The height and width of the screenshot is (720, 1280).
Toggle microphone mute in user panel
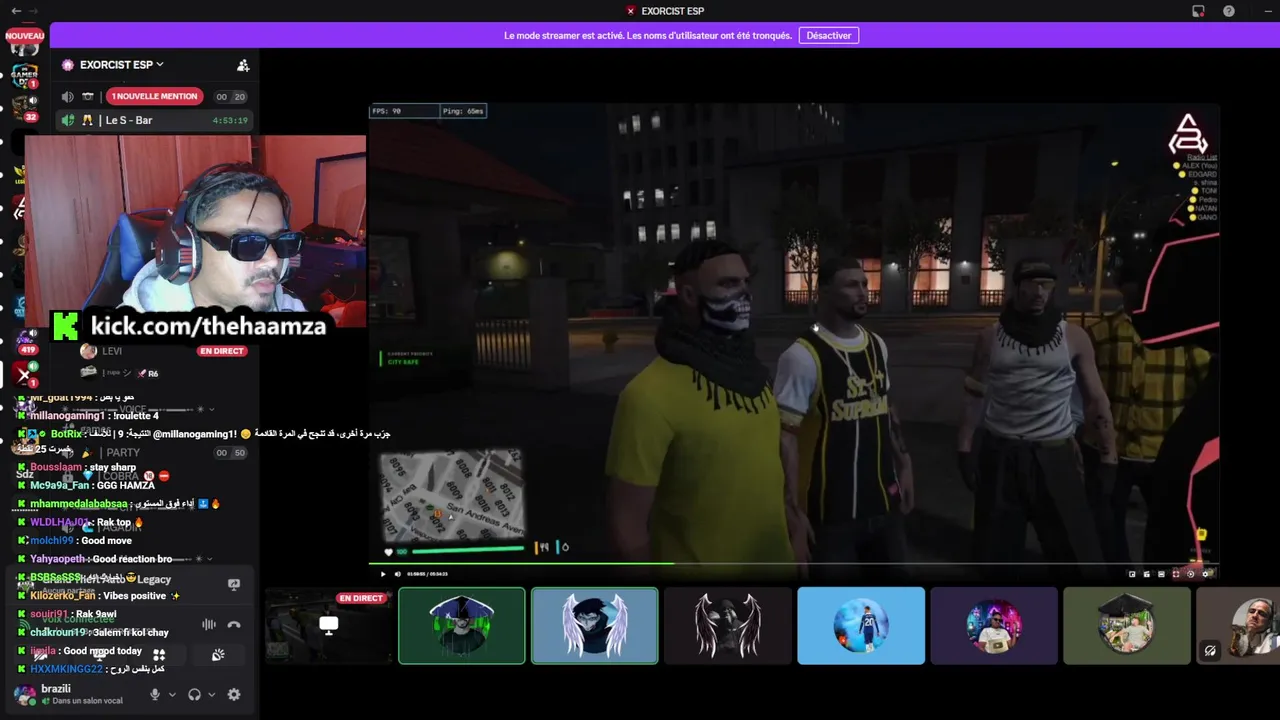click(x=155, y=694)
